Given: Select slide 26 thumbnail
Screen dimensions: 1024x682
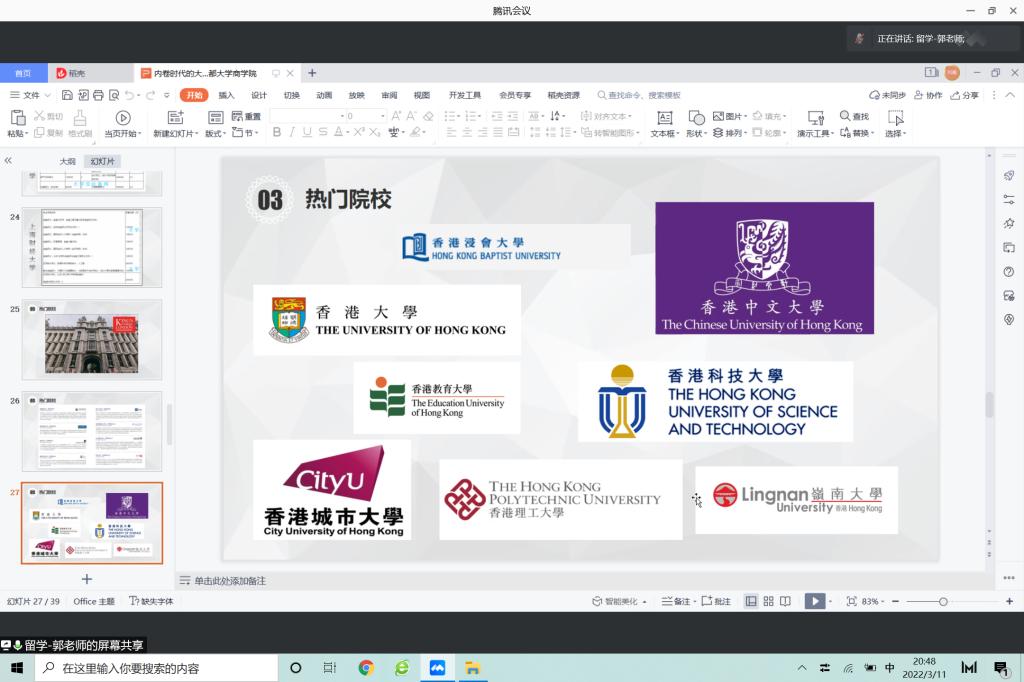Looking at the screenshot, I should [x=91, y=431].
